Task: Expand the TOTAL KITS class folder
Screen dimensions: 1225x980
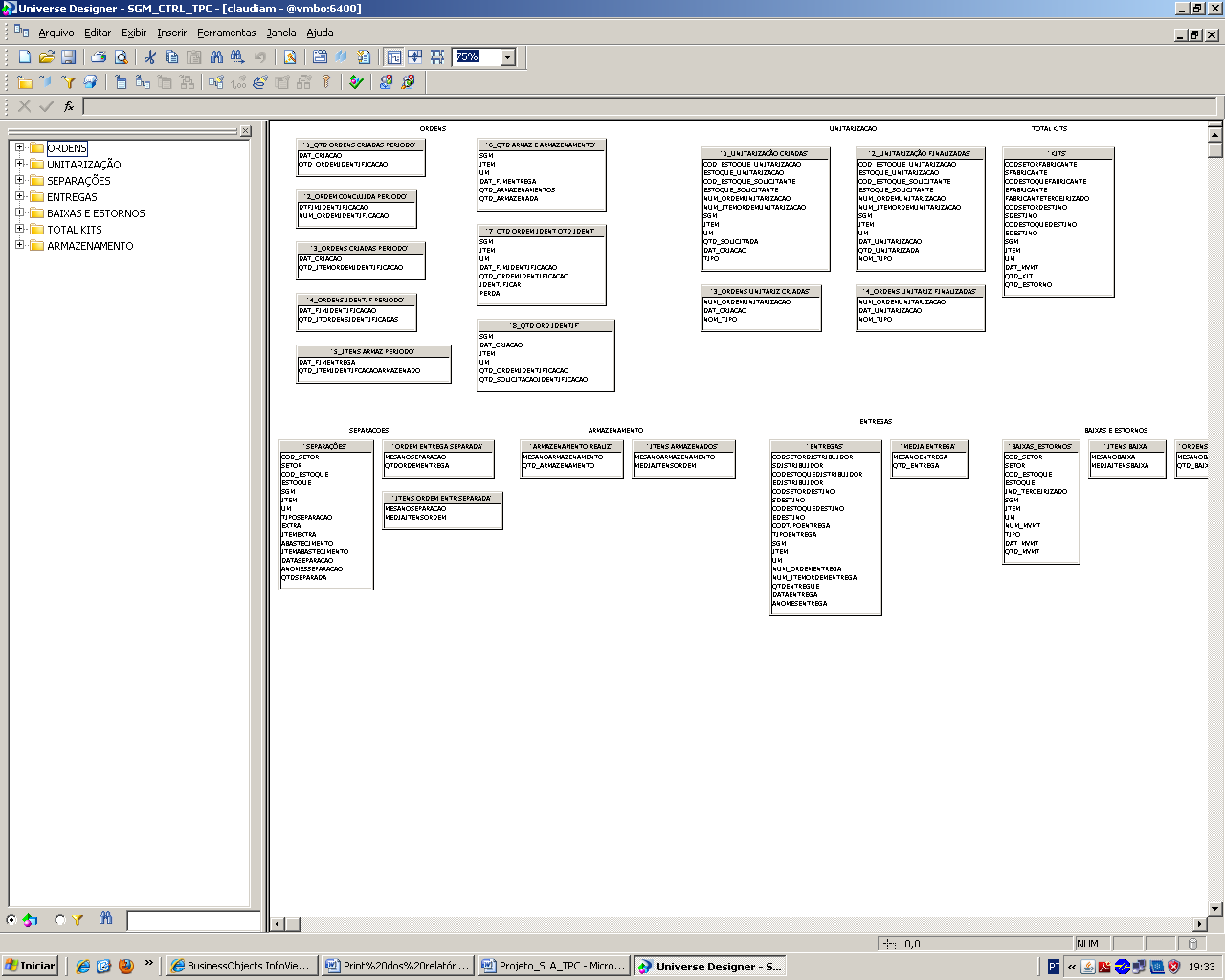Action: (x=19, y=229)
